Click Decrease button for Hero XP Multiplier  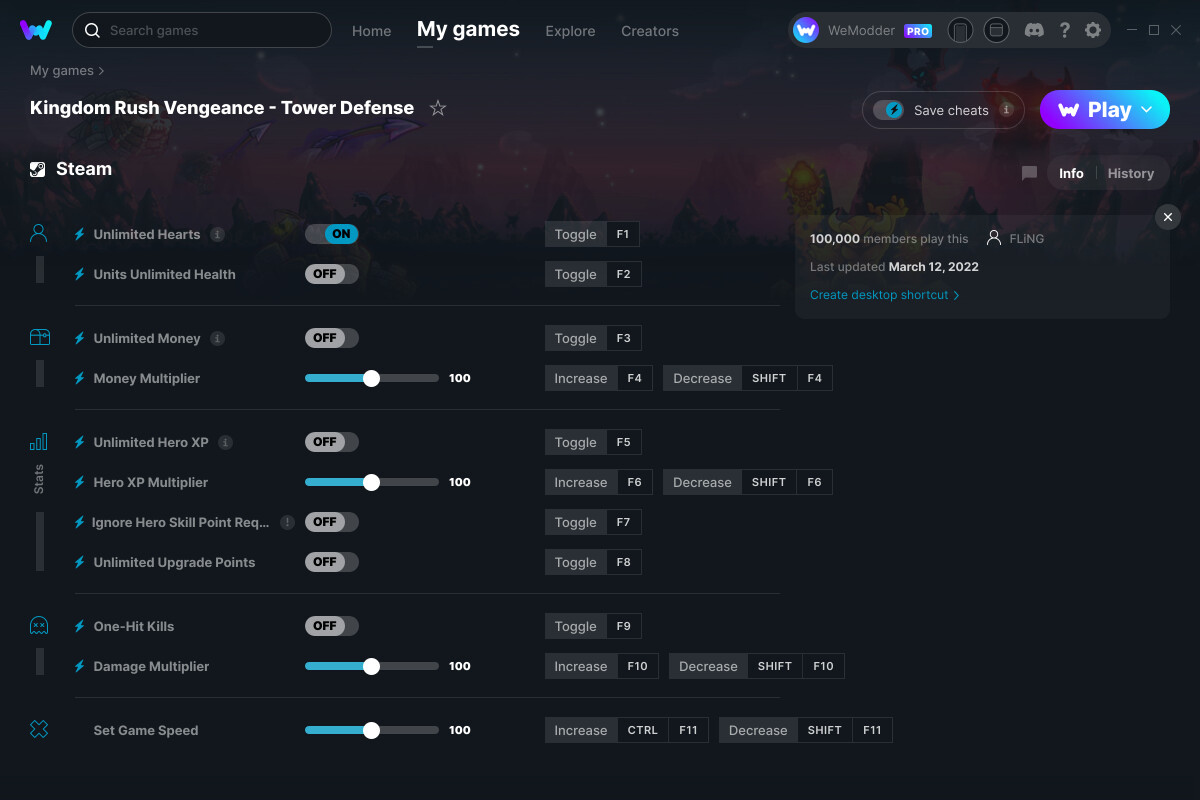(703, 482)
